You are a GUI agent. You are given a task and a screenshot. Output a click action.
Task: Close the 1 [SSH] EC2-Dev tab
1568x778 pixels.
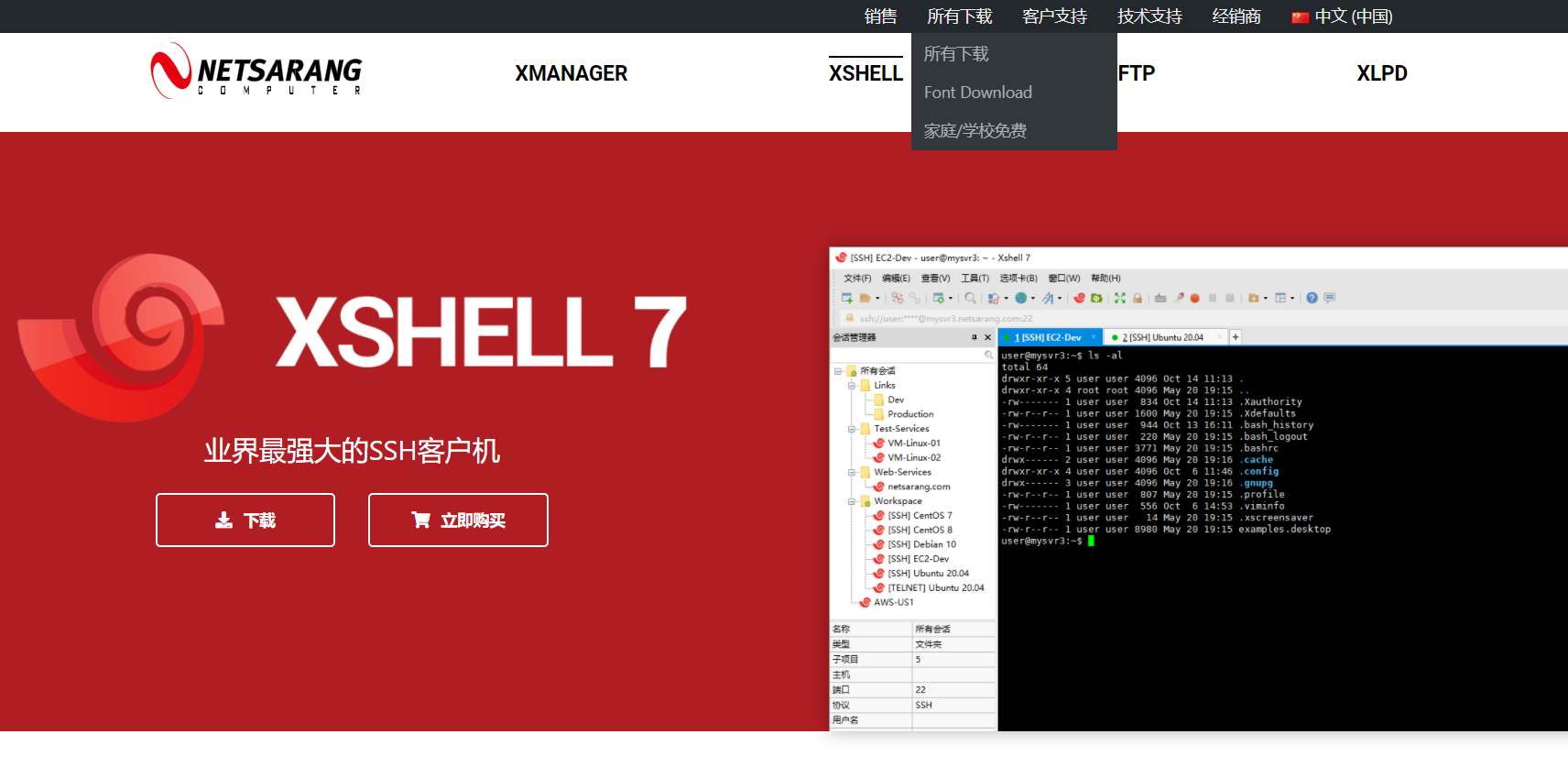[x=1094, y=337]
